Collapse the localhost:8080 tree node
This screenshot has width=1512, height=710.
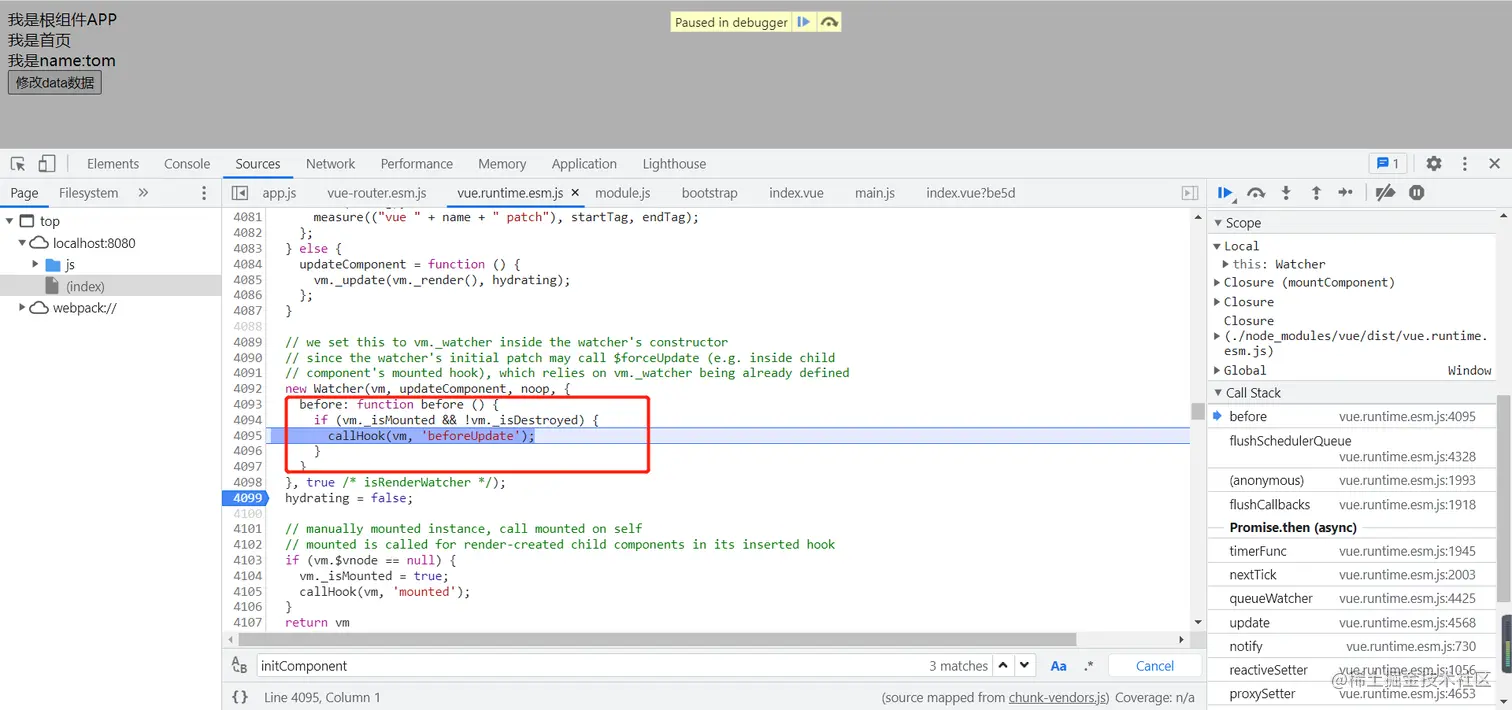point(22,243)
